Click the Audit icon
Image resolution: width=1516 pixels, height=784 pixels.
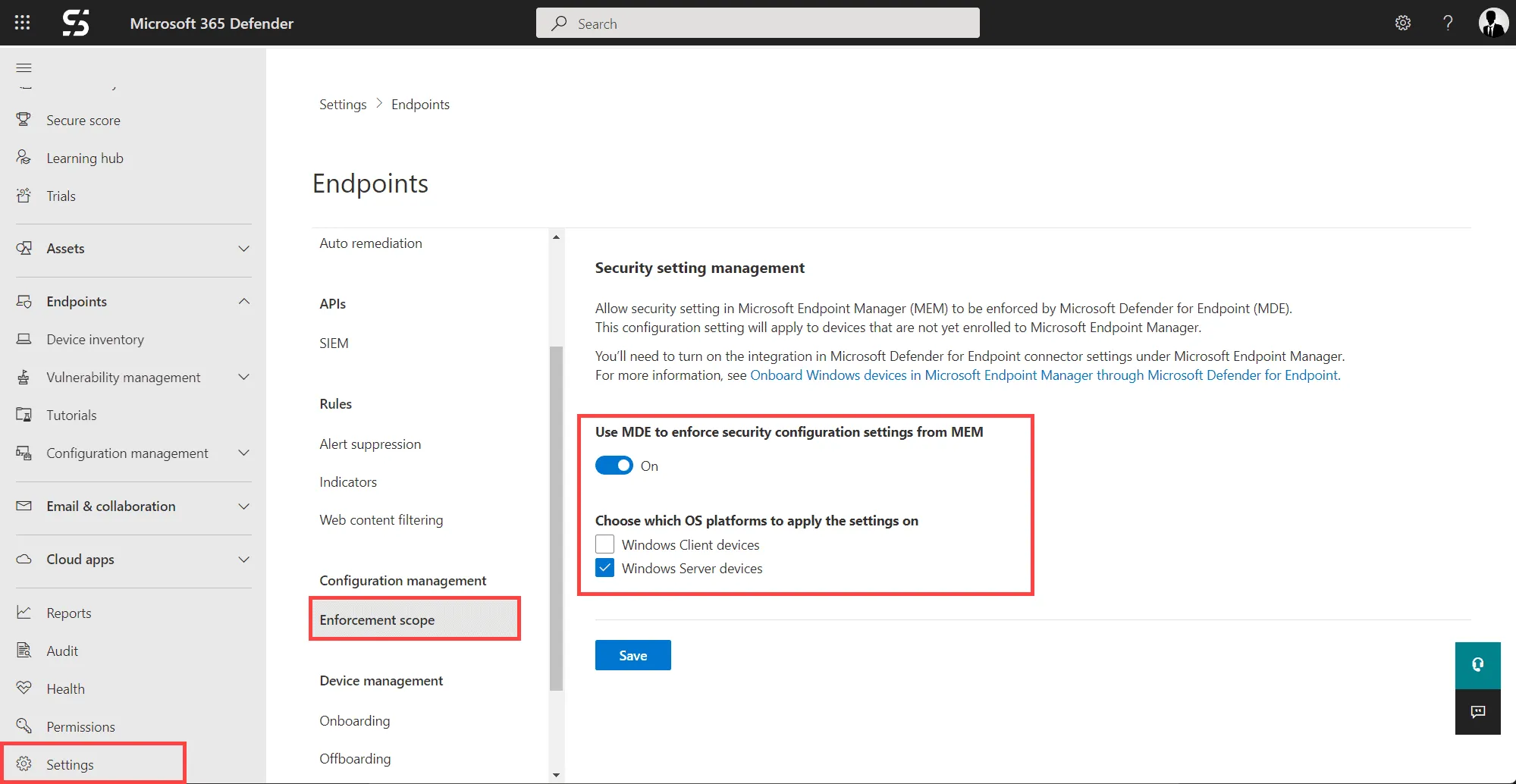point(24,651)
